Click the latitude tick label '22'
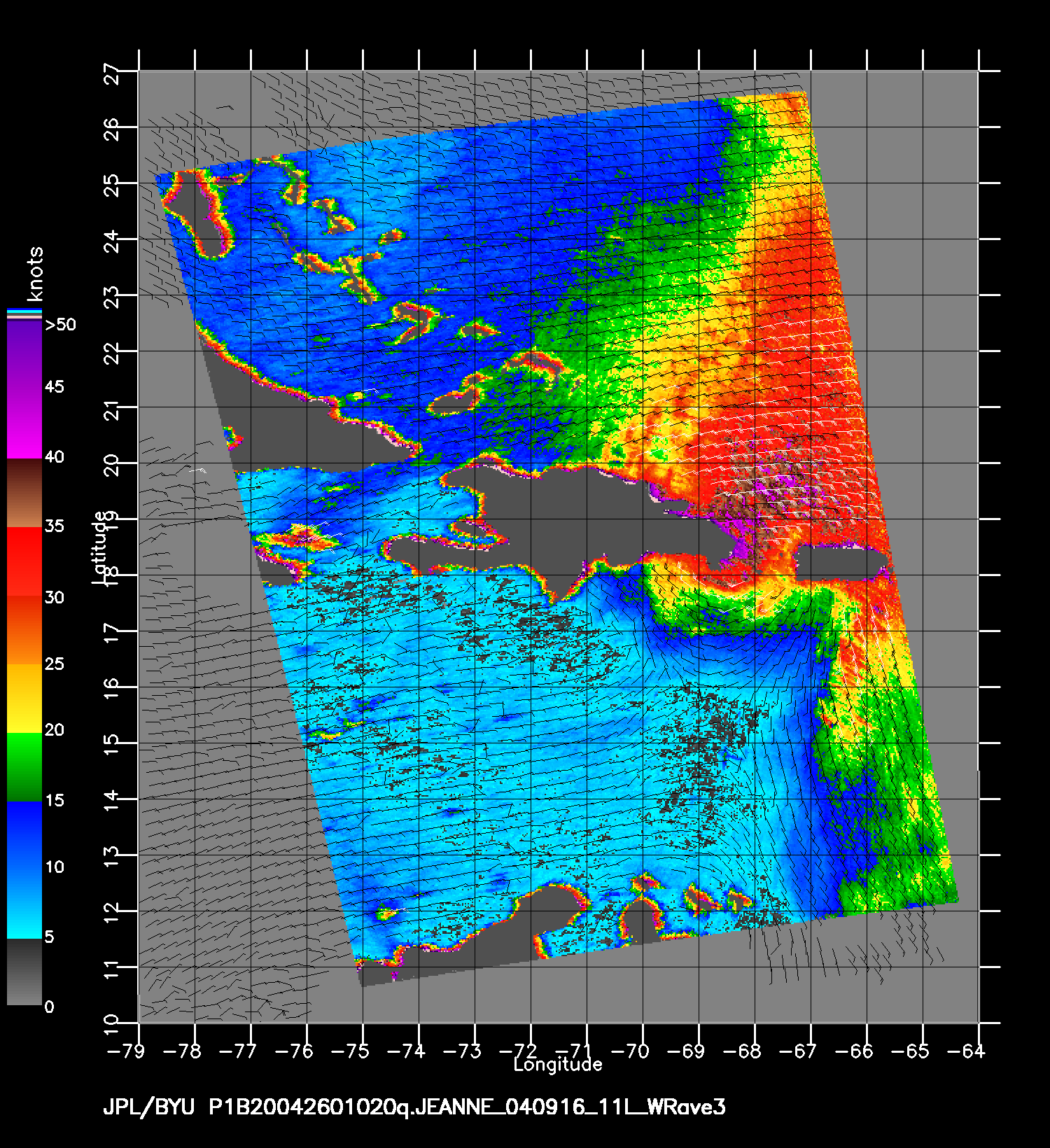1050x1148 pixels. [111, 353]
